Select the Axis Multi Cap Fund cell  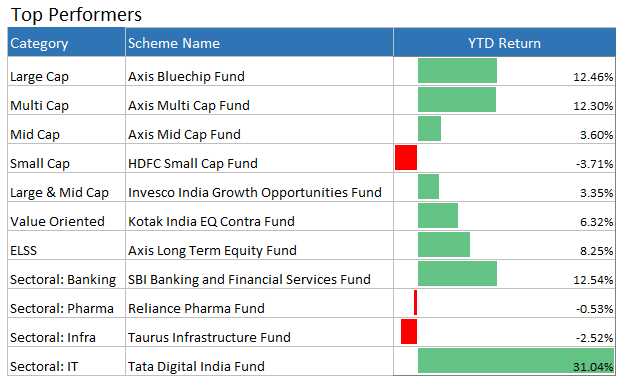pyautogui.click(x=259, y=100)
